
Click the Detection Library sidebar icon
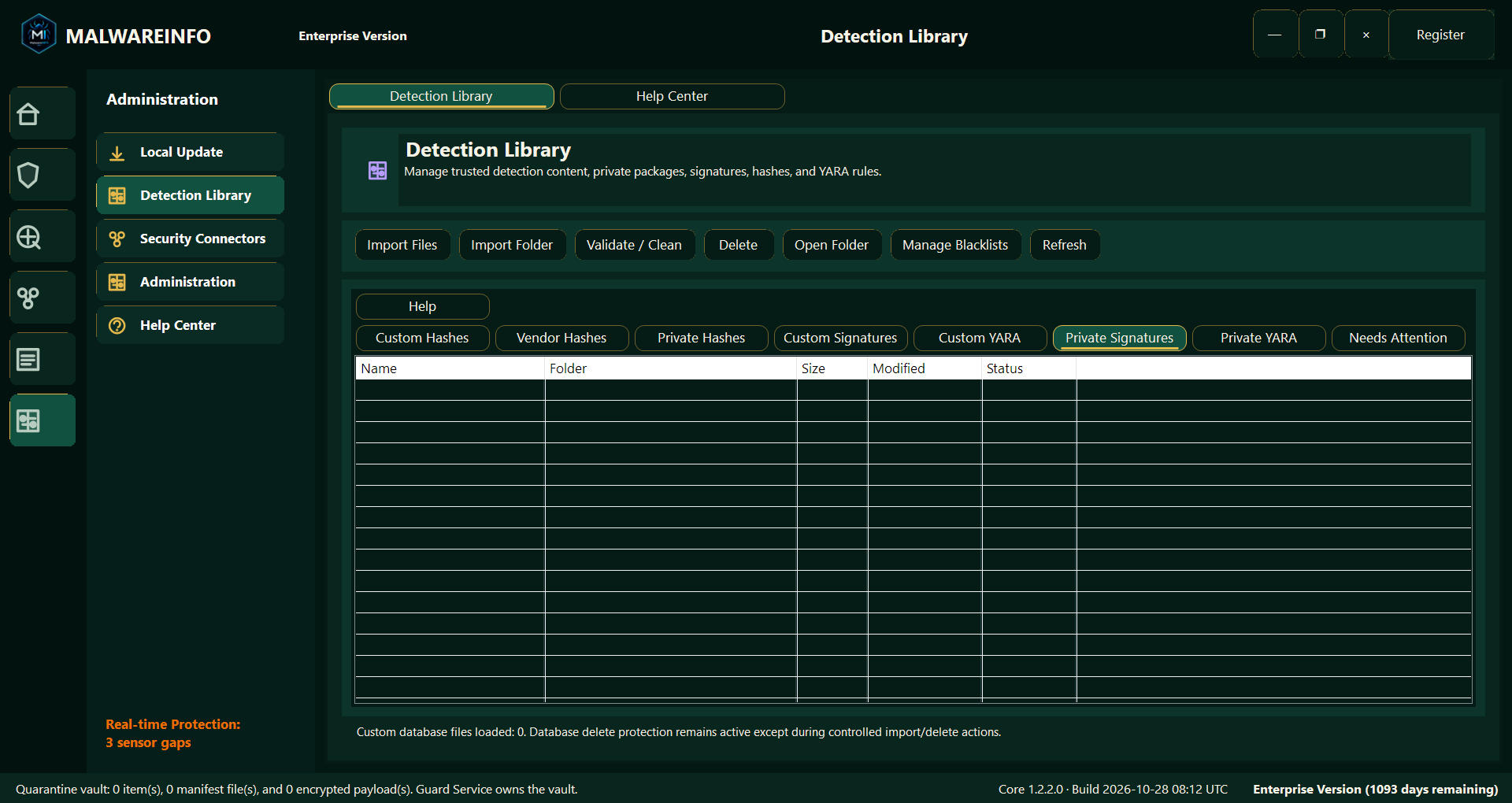point(117,196)
